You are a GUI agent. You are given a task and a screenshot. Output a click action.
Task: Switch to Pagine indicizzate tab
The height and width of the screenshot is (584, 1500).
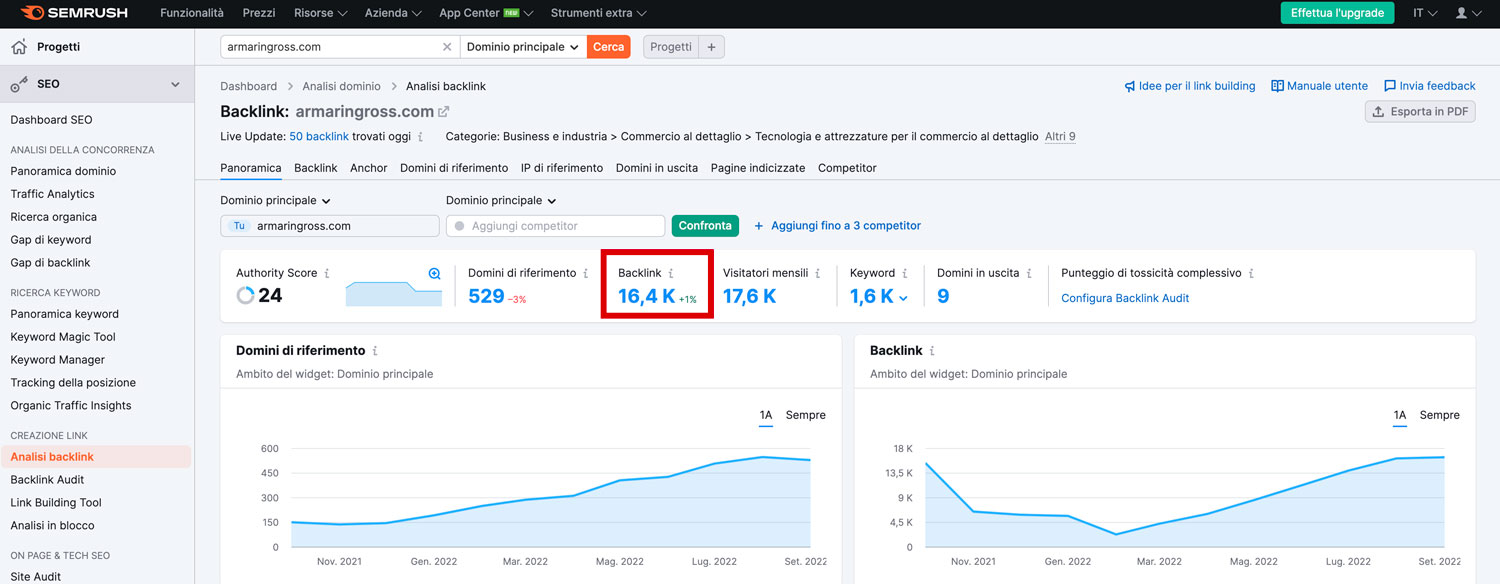click(x=758, y=168)
